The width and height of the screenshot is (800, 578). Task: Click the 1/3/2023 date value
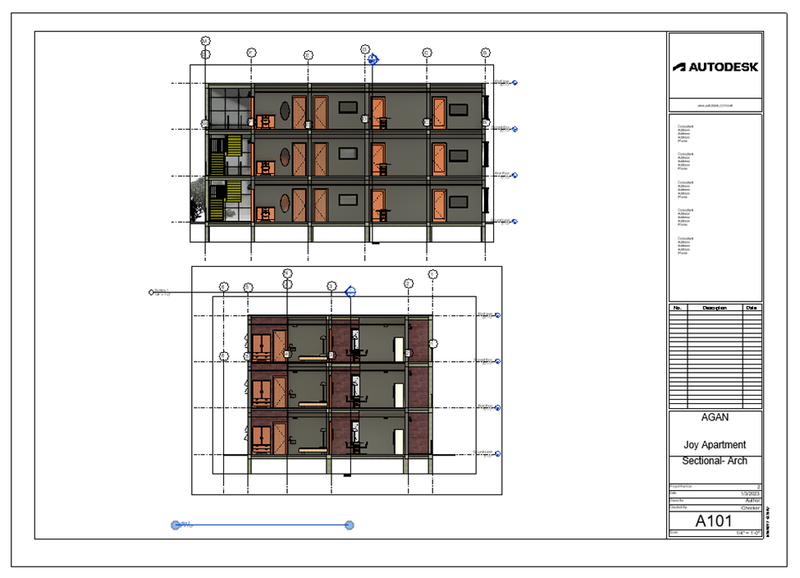[750, 493]
